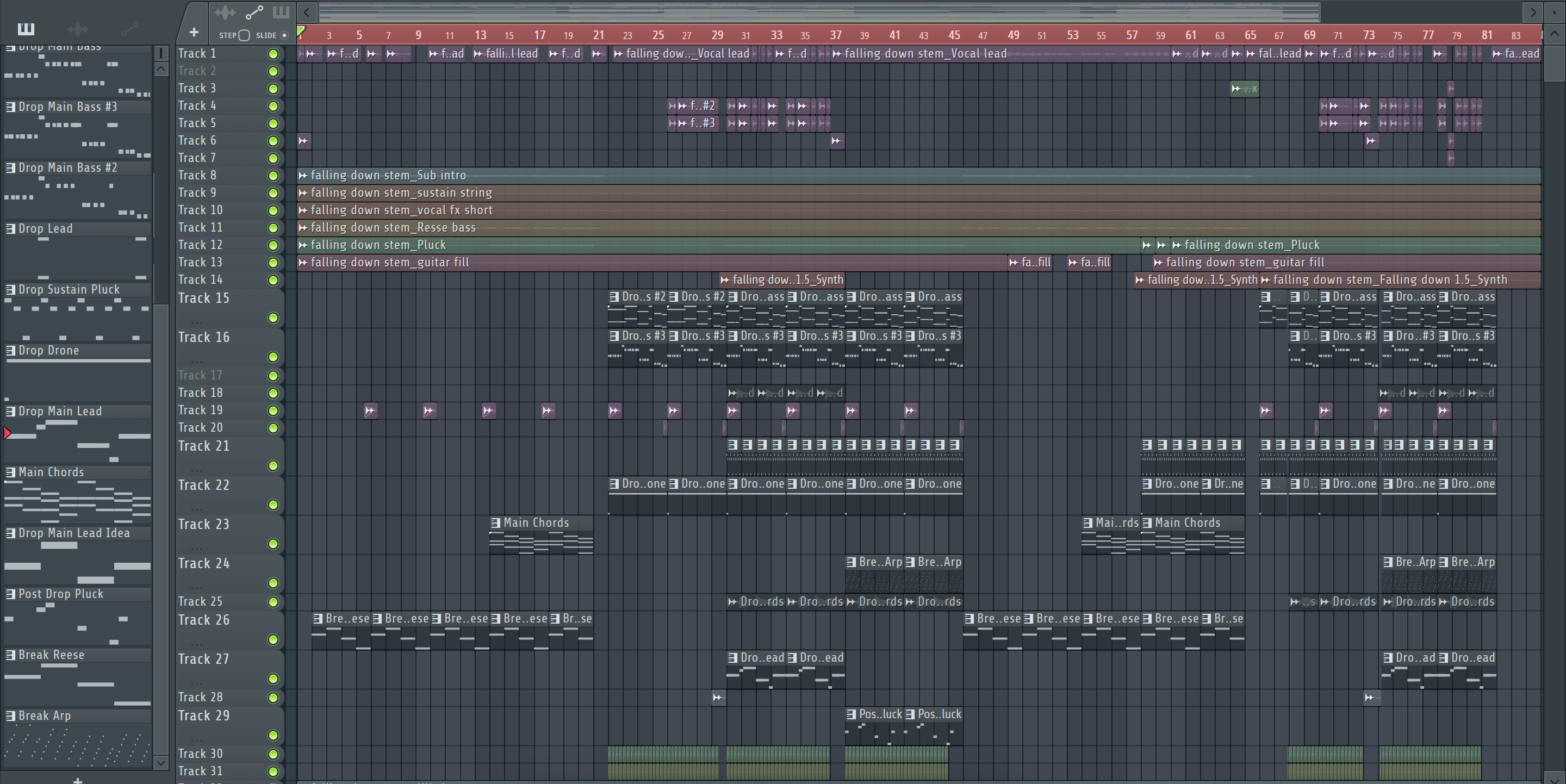This screenshot has width=1566, height=784.
Task: Mute Track 8 with its green LED
Action: (273, 176)
